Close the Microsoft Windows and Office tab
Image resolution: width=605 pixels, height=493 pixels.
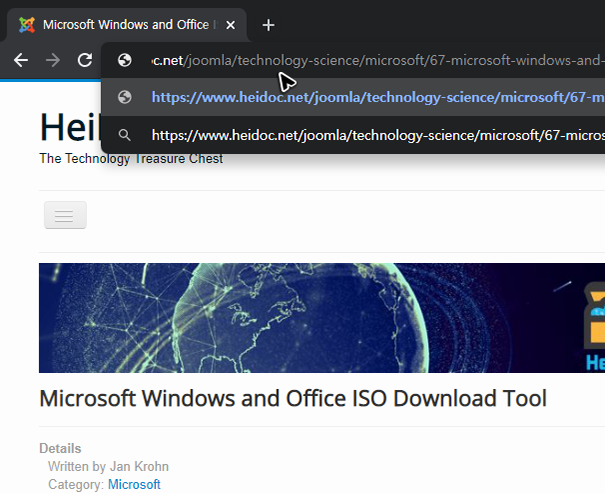(x=230, y=25)
